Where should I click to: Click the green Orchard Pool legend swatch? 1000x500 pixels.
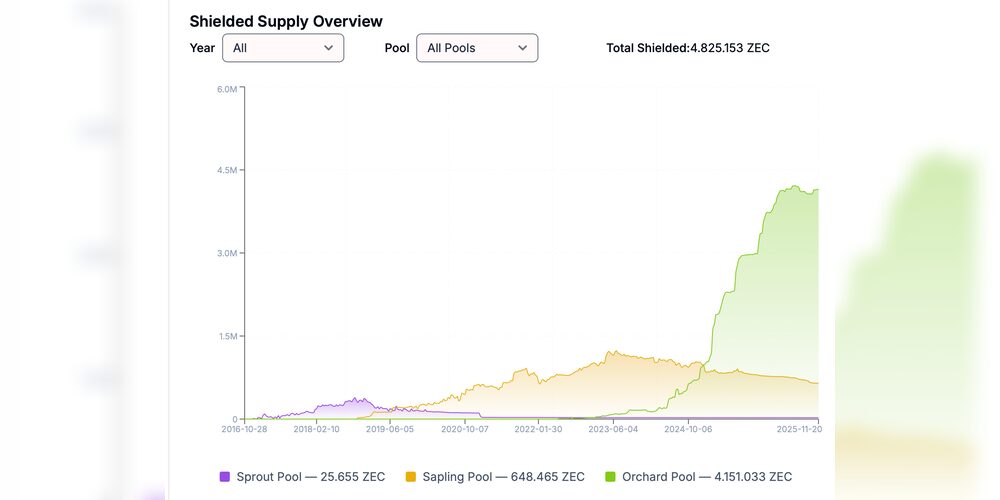pos(610,477)
